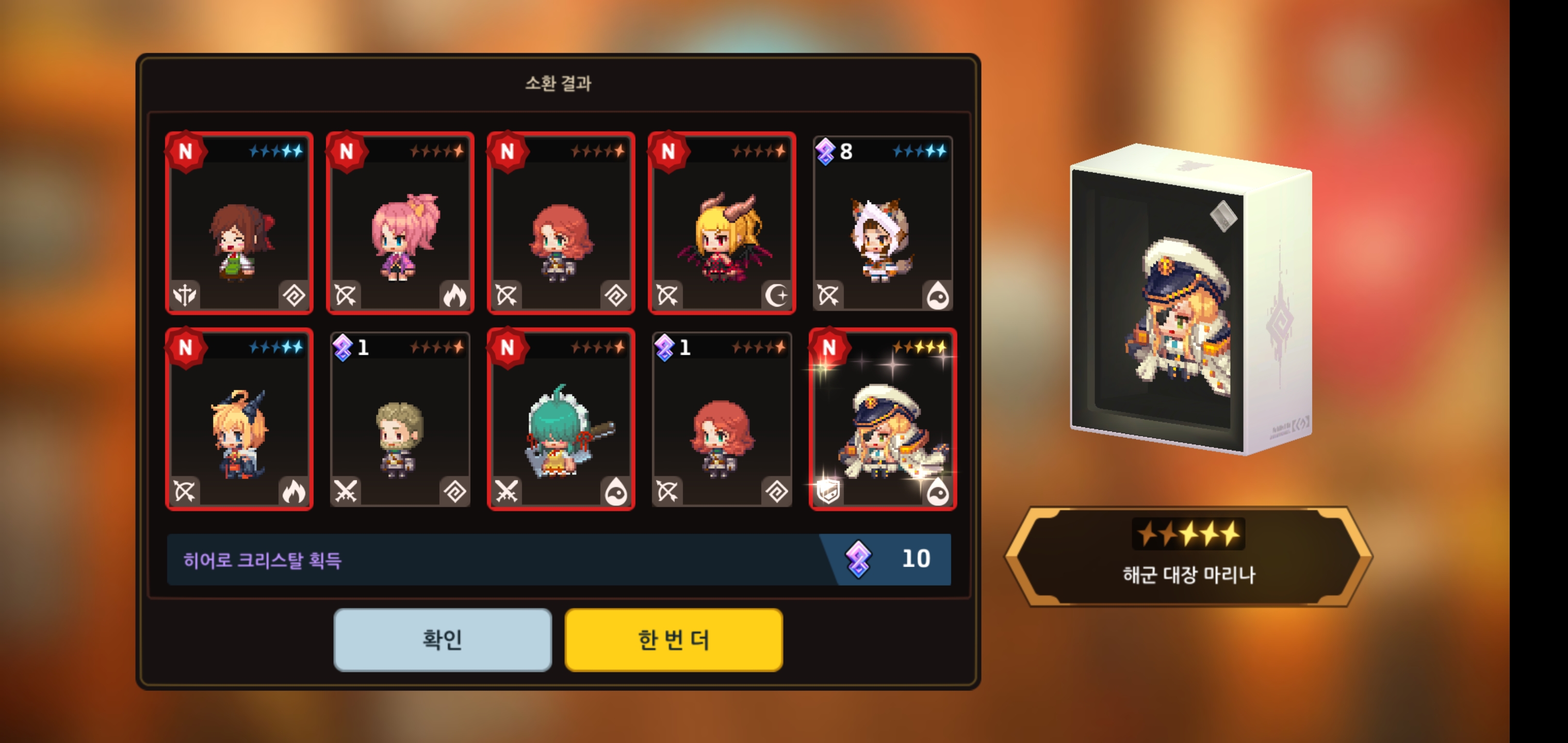1568x743 pixels.
Task: Click the 해군 대장 마리나 name banner
Action: point(1188,555)
